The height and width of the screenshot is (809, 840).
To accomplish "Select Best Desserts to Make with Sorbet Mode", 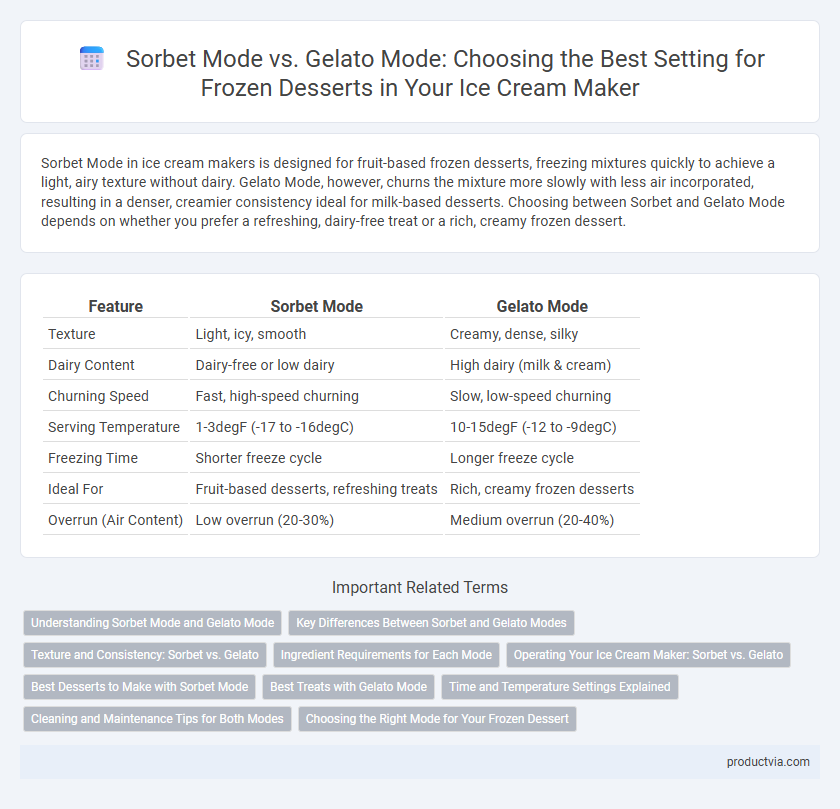I will click(139, 687).
